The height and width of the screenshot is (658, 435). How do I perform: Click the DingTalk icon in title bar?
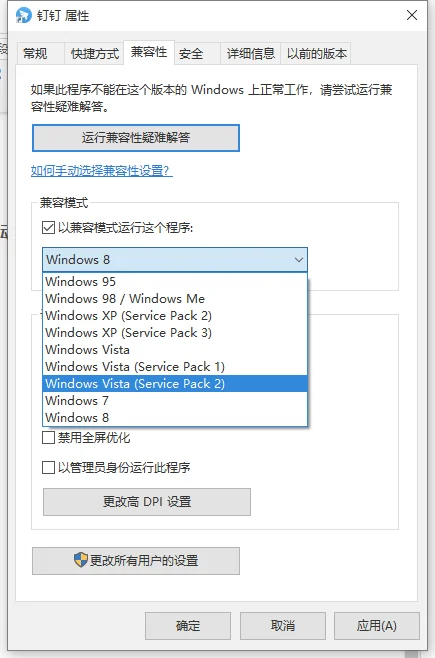(23, 16)
